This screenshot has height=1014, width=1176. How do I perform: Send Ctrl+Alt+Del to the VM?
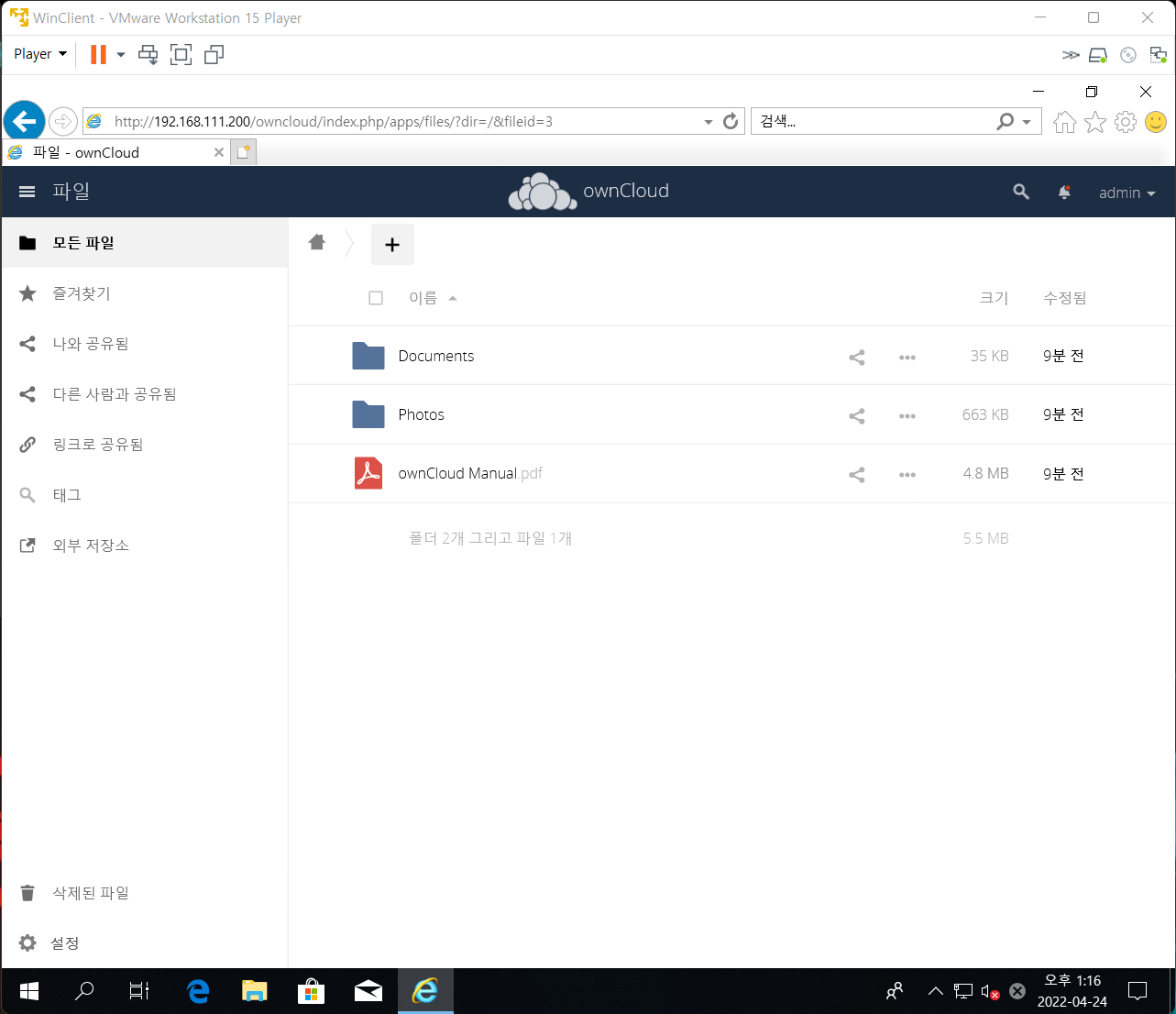148,55
